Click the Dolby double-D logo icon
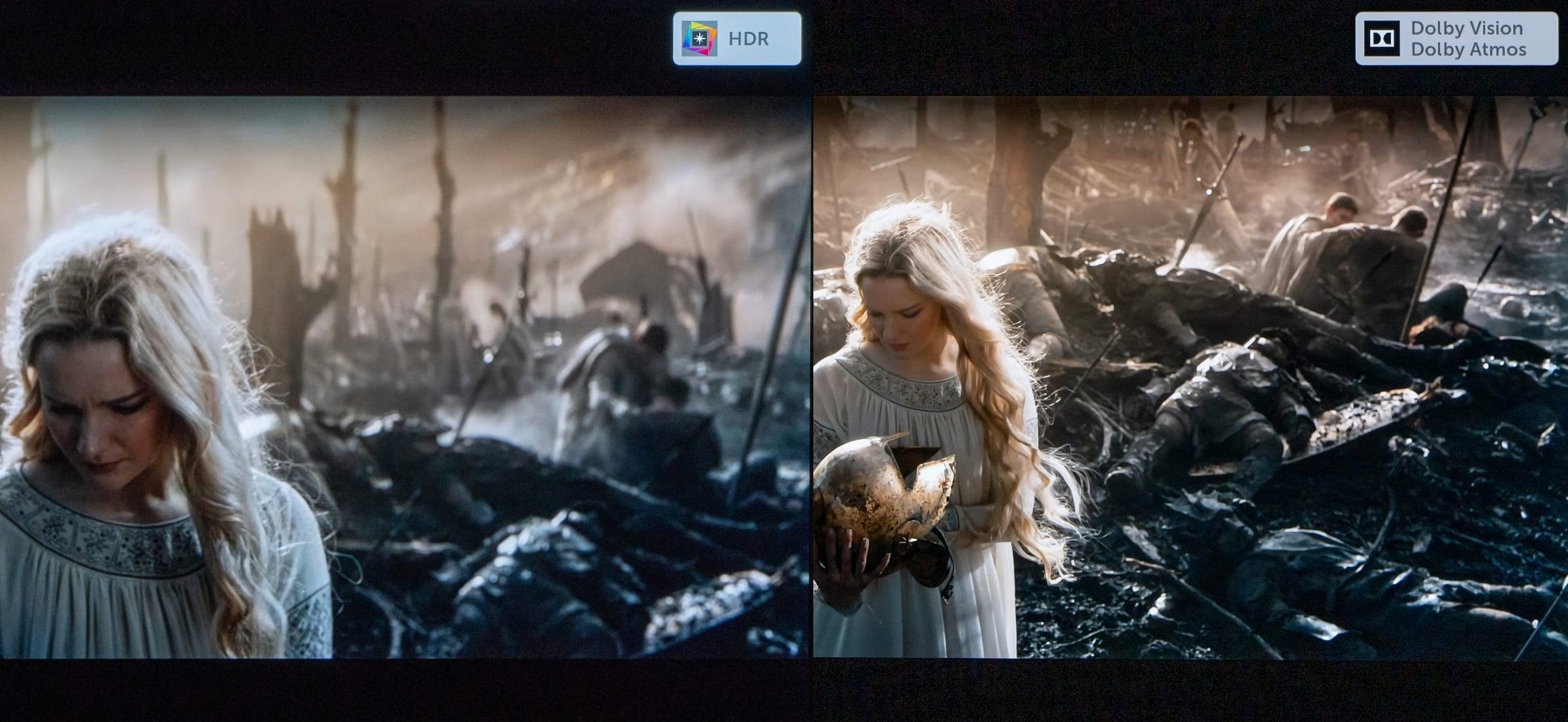Viewport: 1568px width, 722px height. click(1382, 39)
